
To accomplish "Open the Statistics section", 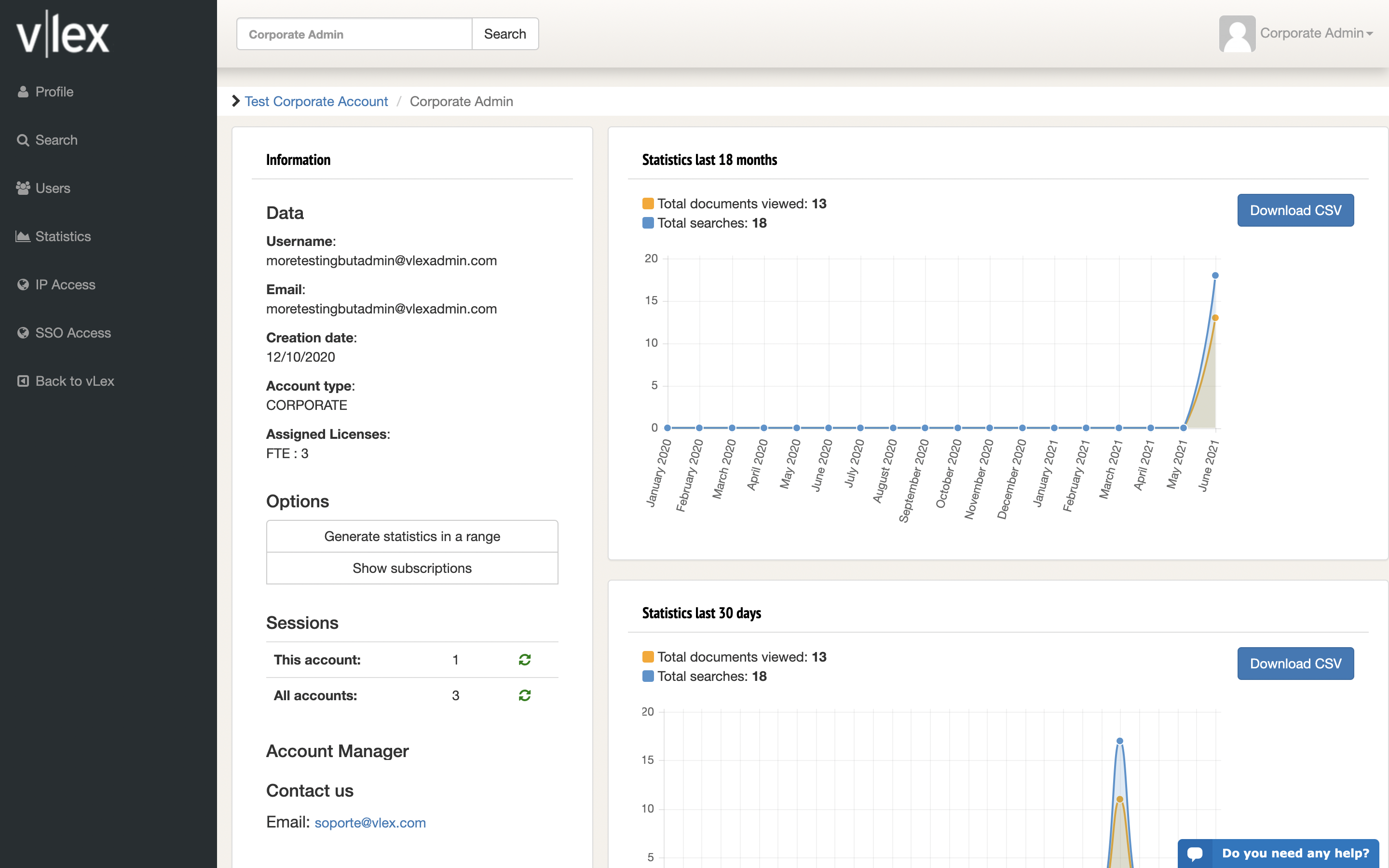I will pos(63,236).
